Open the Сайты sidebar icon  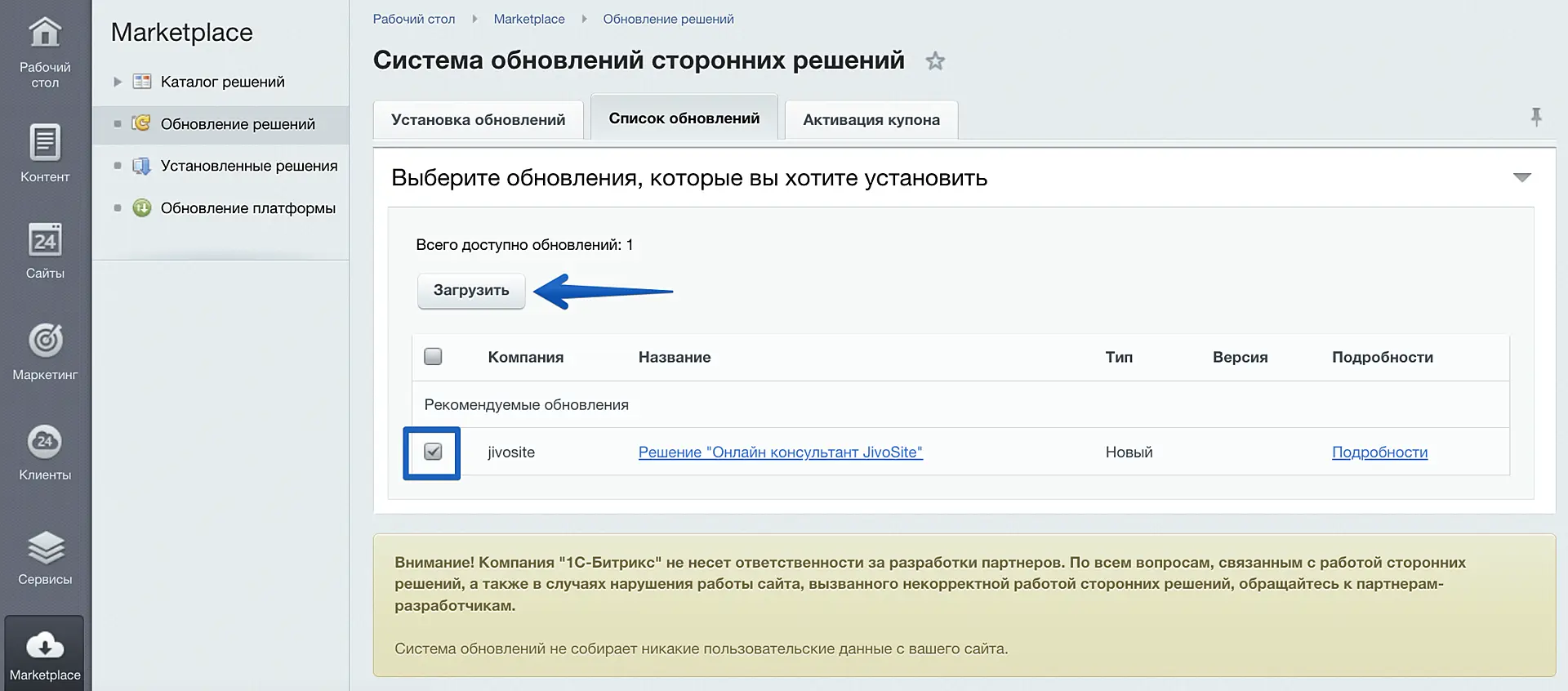click(x=45, y=241)
